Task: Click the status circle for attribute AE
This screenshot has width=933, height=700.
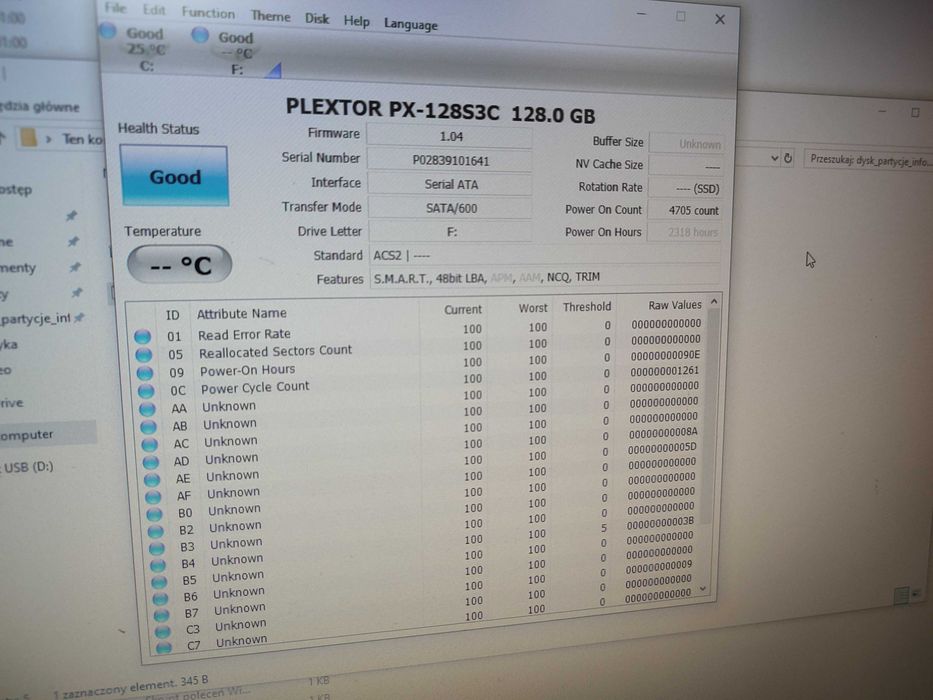Action: (x=152, y=479)
